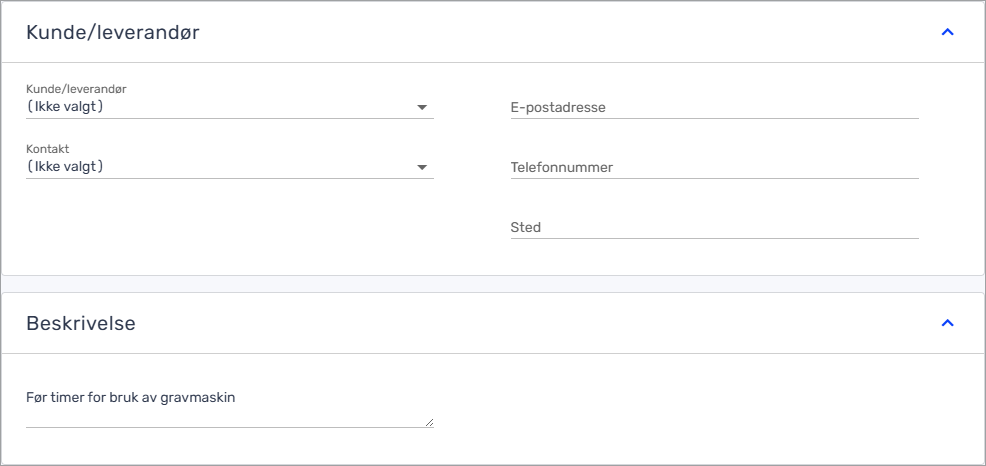Viewport: 986px width, 466px height.
Task: Click '(Ikke valgt)' under Kontakt
Action: click(66, 166)
